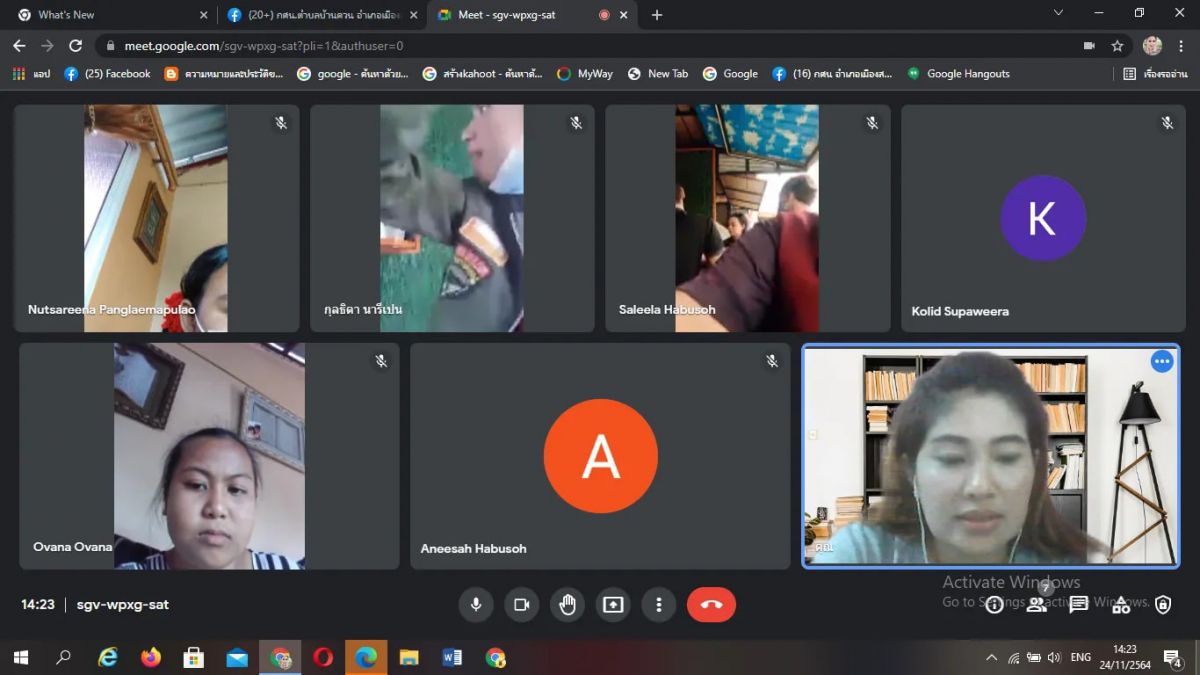Open the three-dot more options menu
The width and height of the screenshot is (1200, 675).
coord(658,605)
